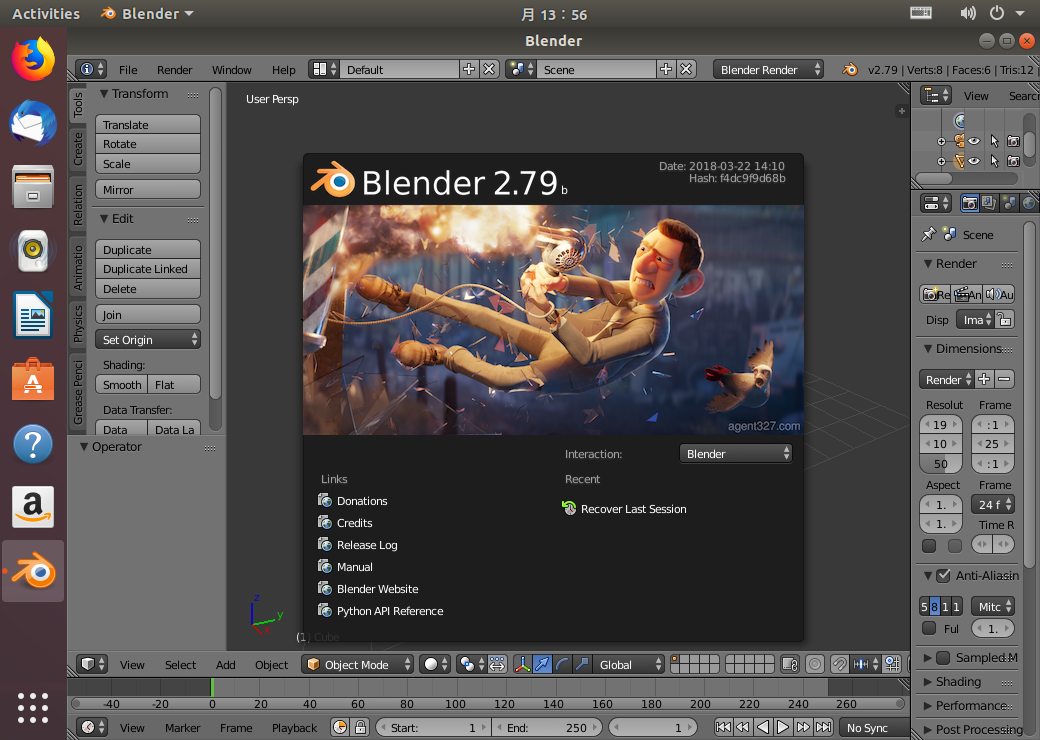1040x740 pixels.
Task: Open the File menu
Action: (128, 70)
